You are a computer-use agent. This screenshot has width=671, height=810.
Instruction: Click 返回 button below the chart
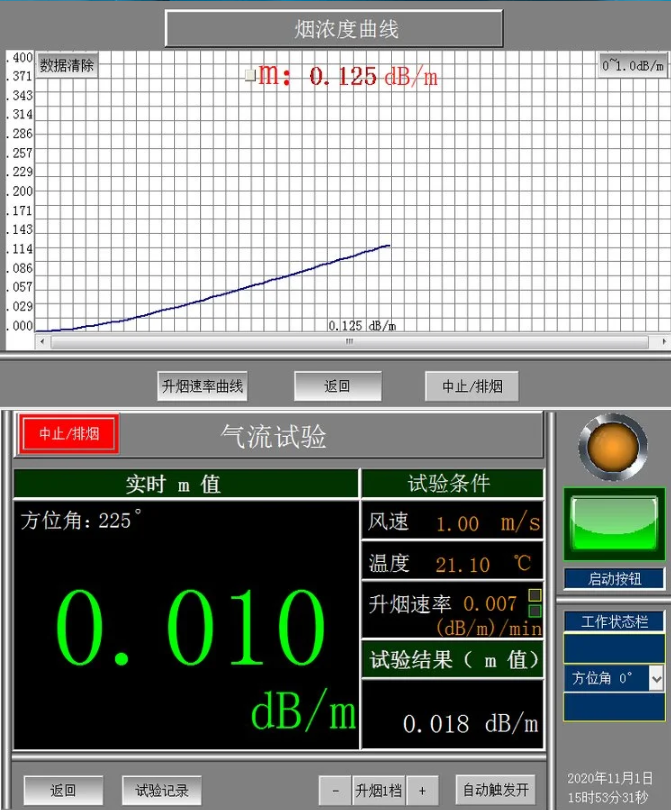337,386
